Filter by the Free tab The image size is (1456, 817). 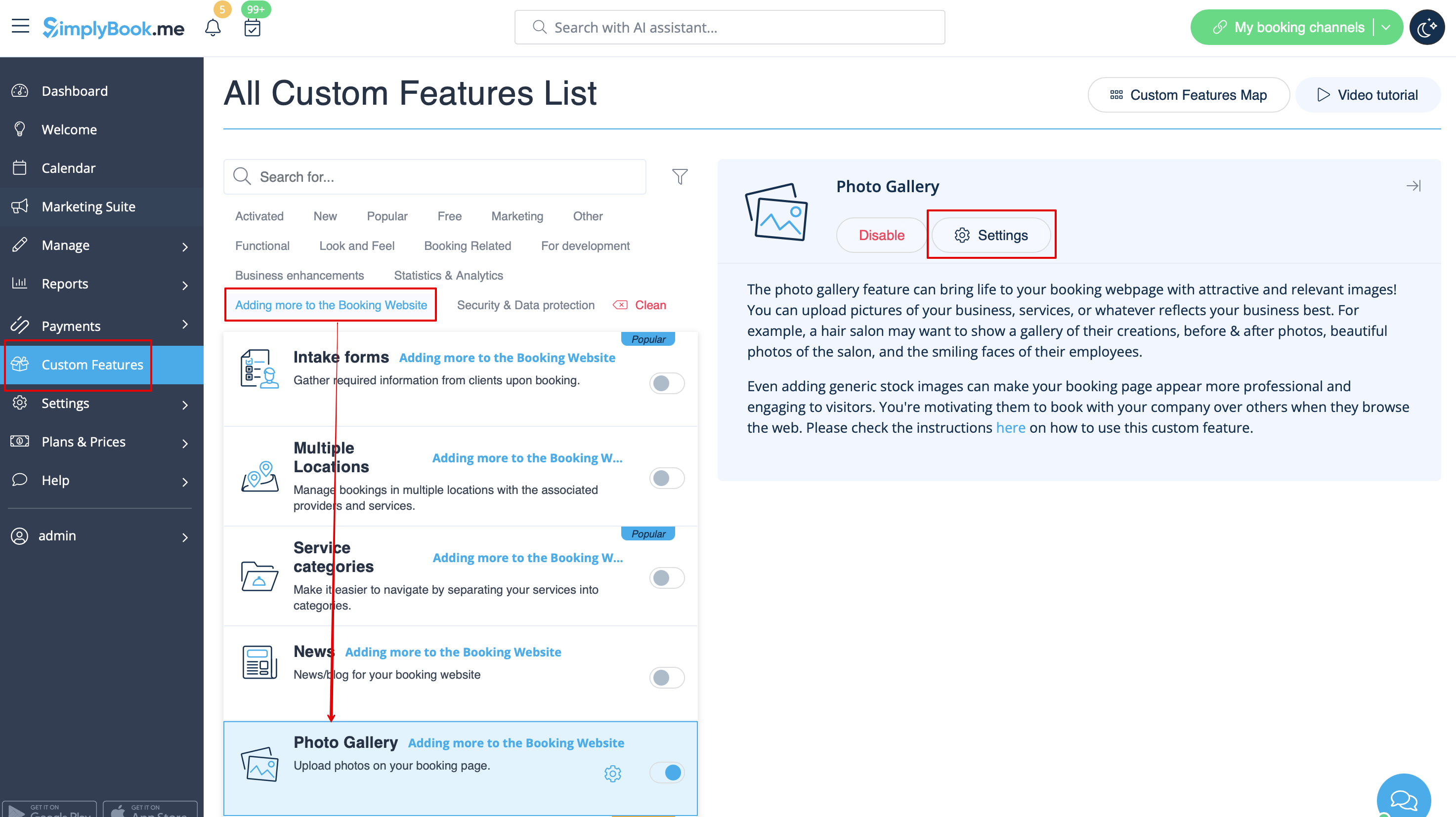pos(449,216)
